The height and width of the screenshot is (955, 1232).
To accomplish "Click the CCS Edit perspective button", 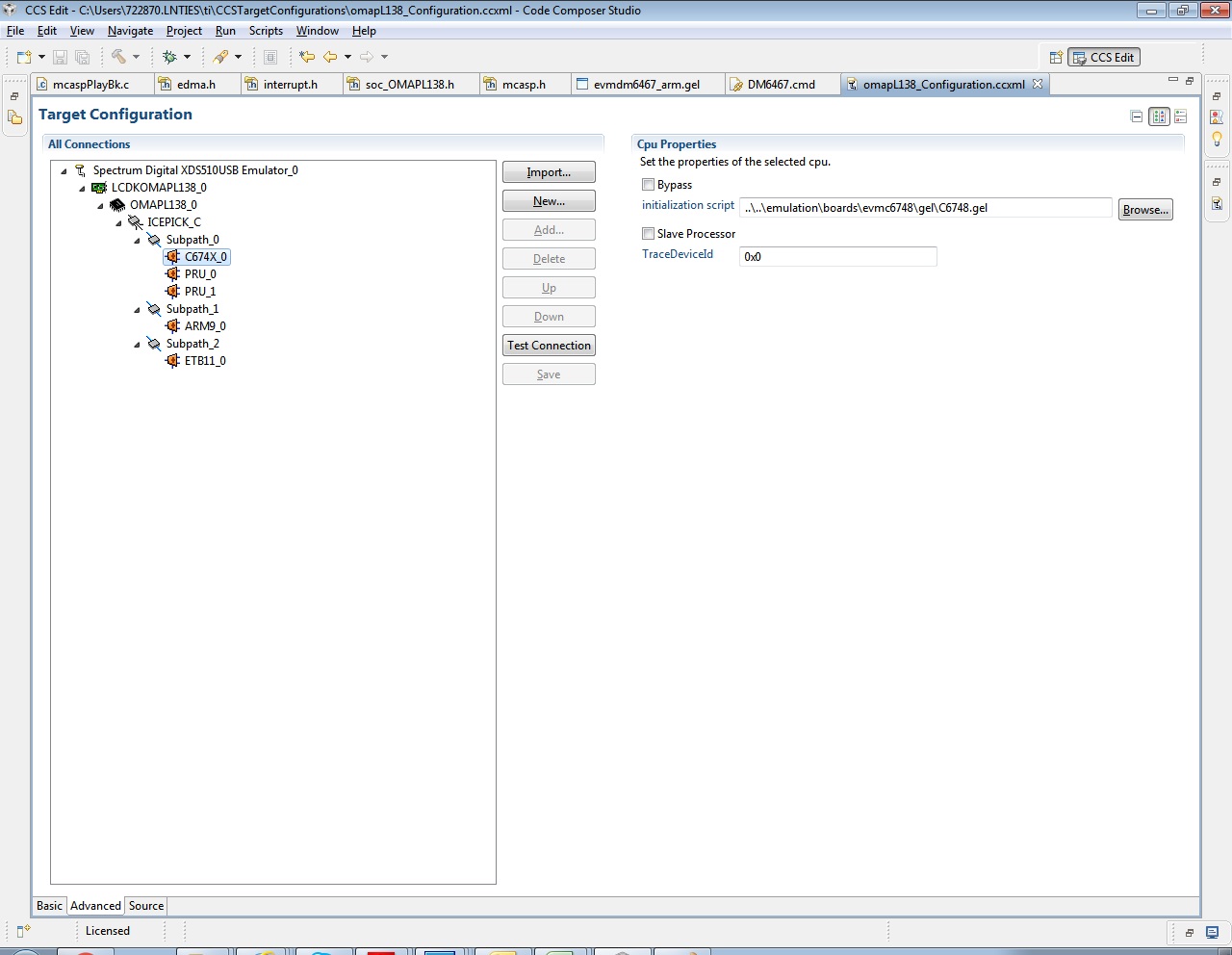I will click(1104, 58).
